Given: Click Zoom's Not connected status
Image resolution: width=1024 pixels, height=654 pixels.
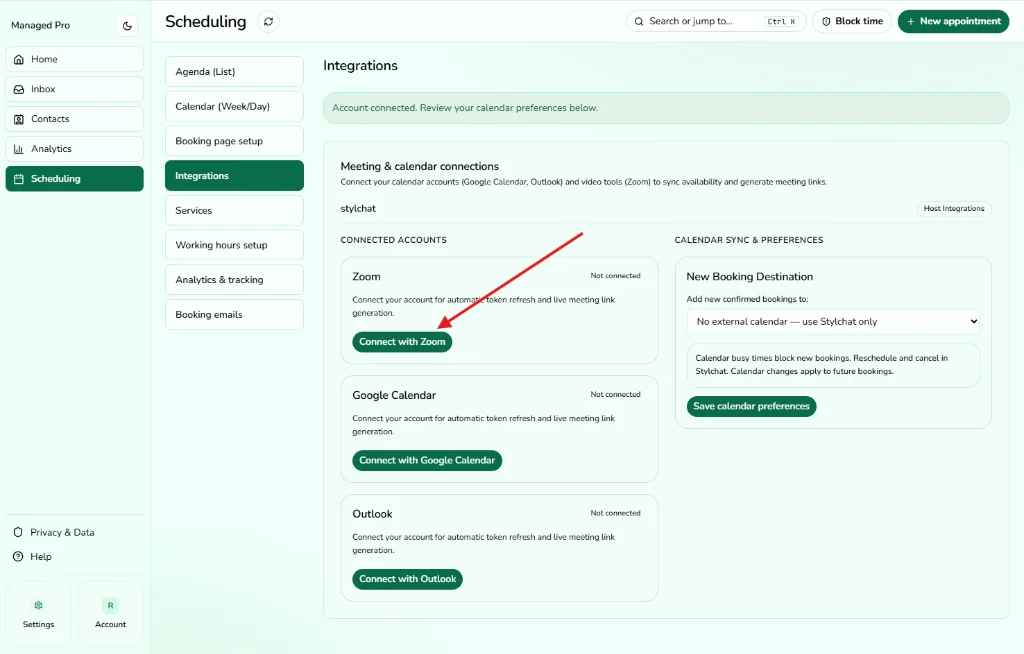Looking at the screenshot, I should coord(615,276).
